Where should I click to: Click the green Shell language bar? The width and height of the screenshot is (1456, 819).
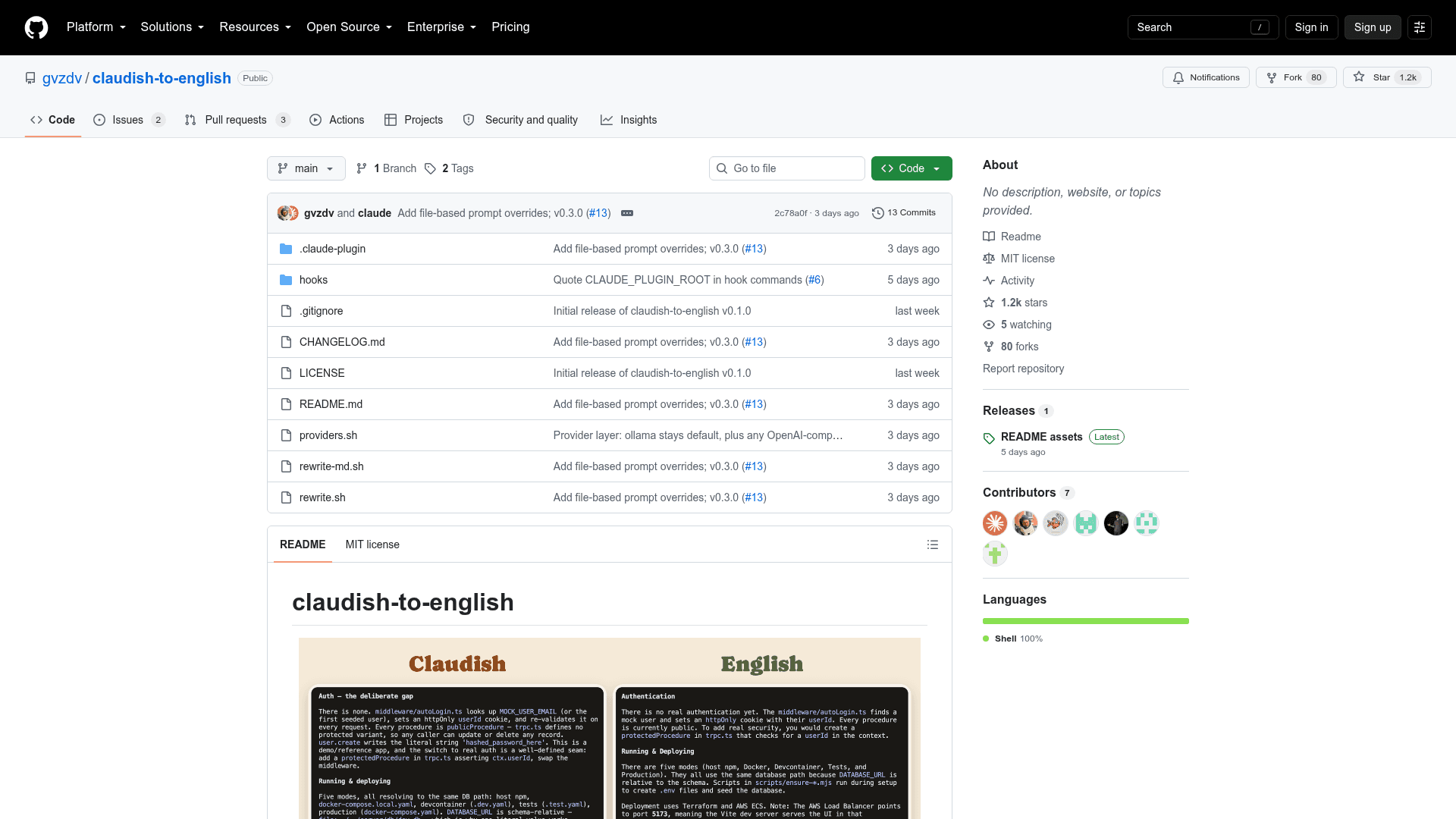click(x=1086, y=621)
